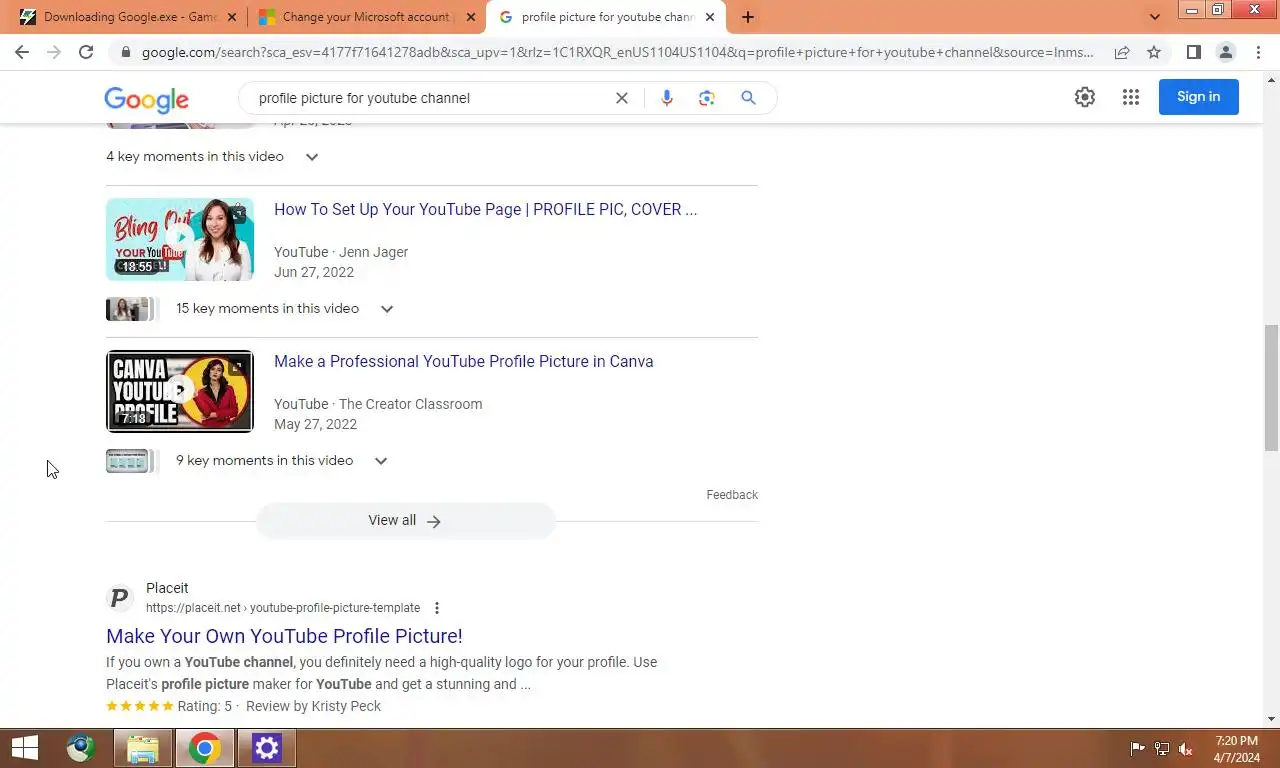Search by voice microphone icon
1280x768 pixels.
(x=667, y=98)
